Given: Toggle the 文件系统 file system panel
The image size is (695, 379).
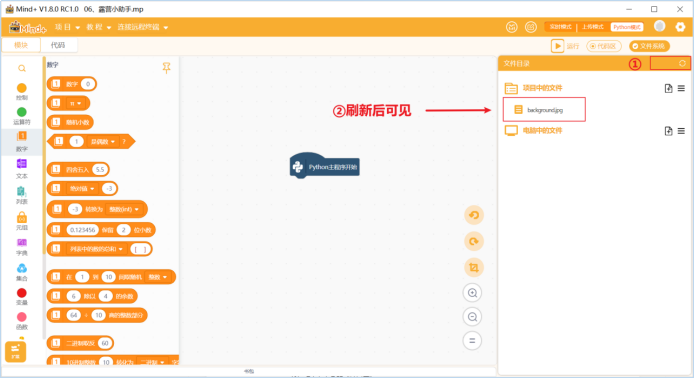Looking at the screenshot, I should 649,46.
